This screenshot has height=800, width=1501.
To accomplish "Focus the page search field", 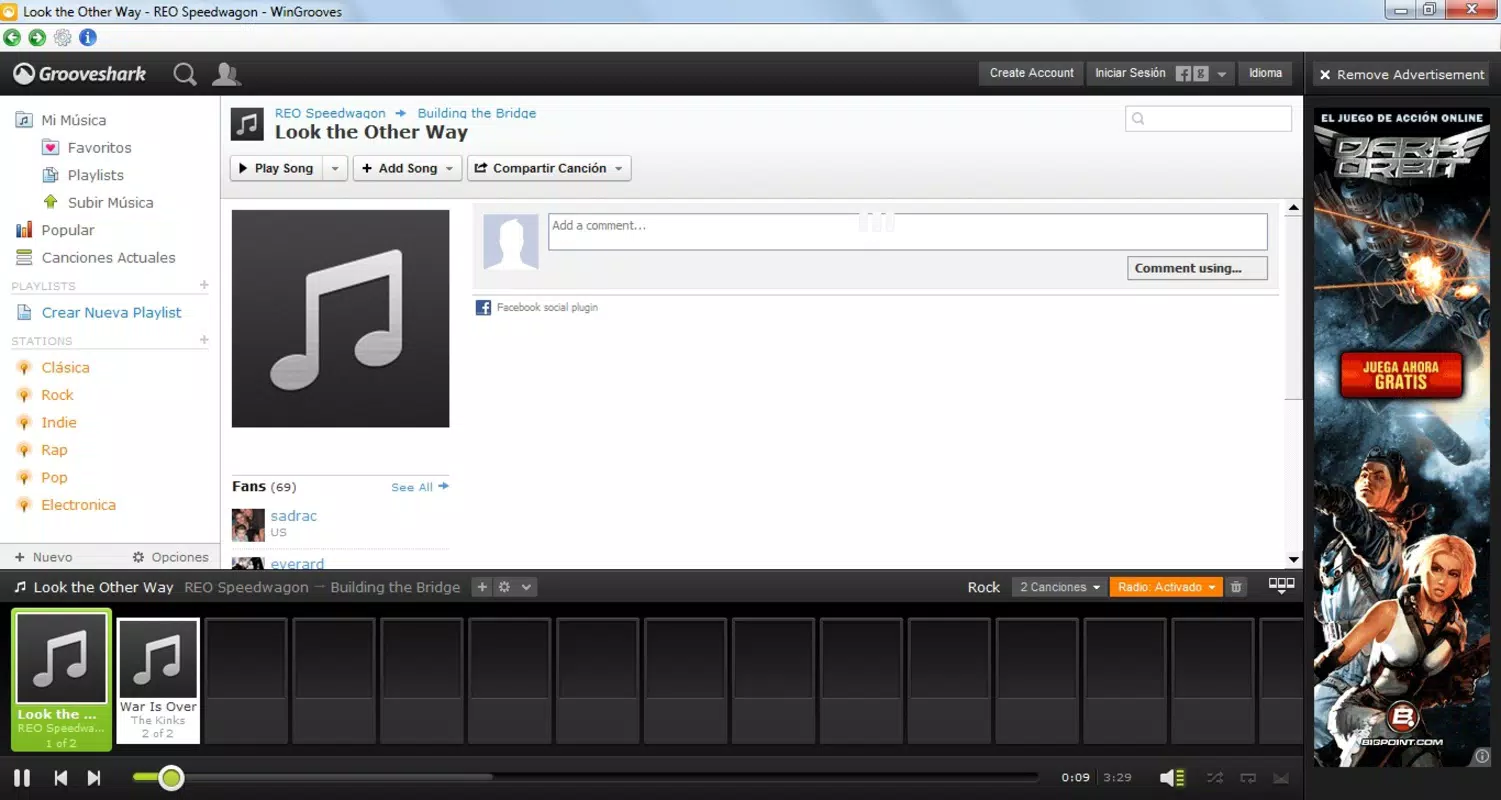I will pyautogui.click(x=1208, y=119).
